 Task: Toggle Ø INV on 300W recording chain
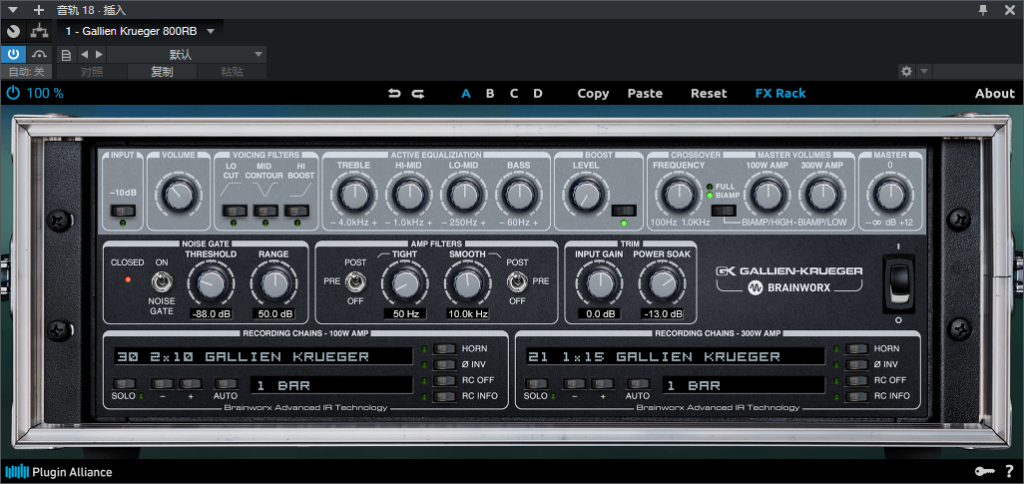tap(857, 364)
